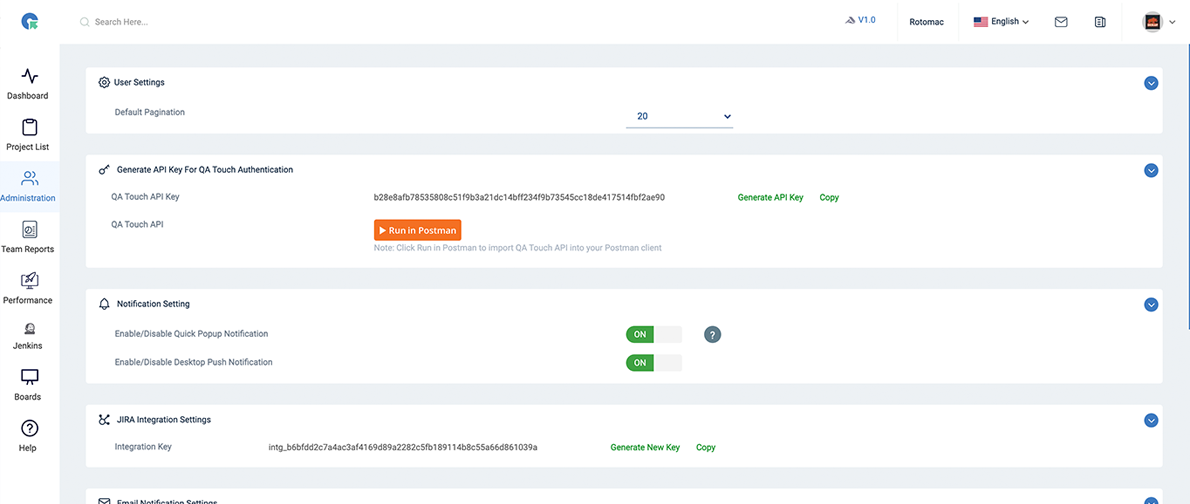Open the Dashboard pulse icon

pyautogui.click(x=30, y=76)
